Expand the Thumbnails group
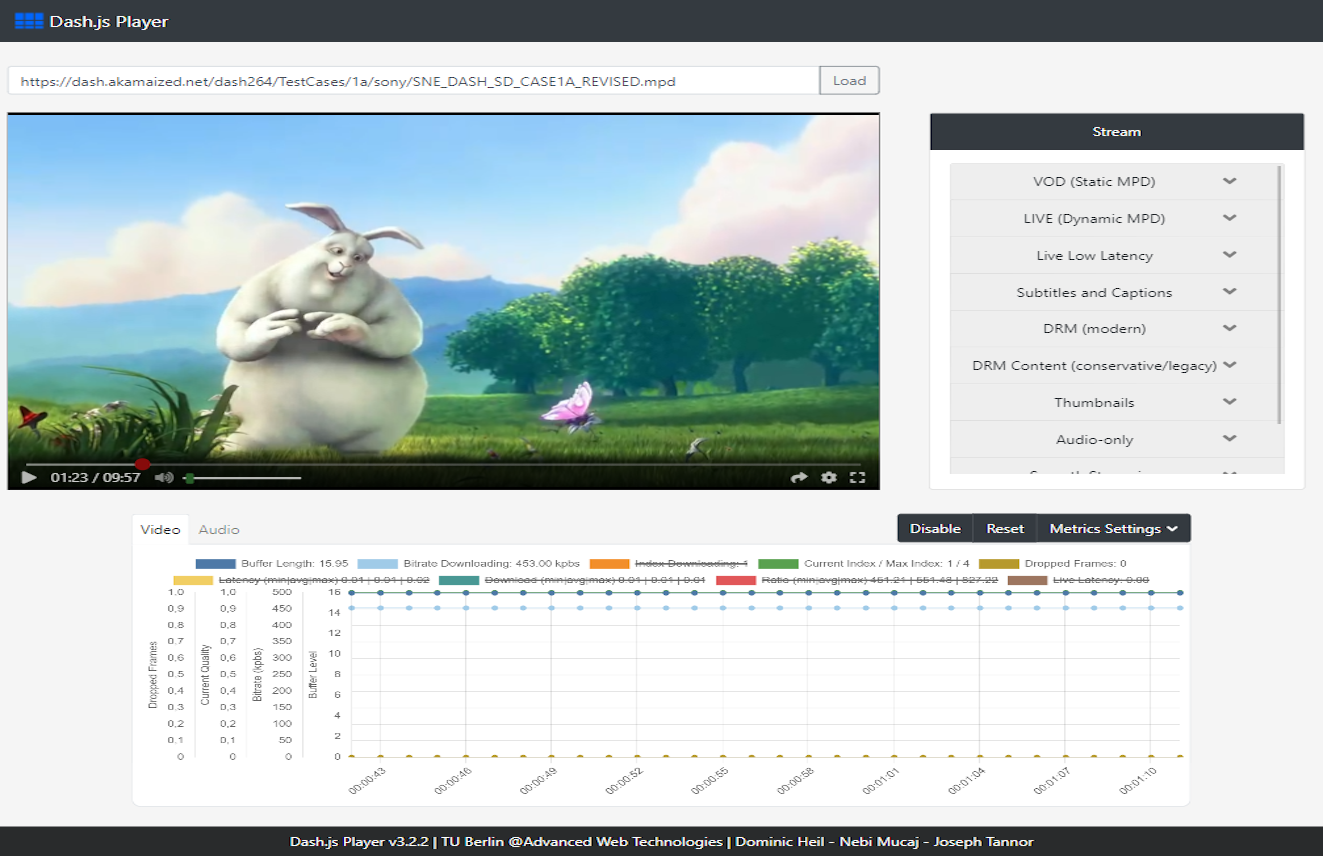 pyautogui.click(x=1115, y=403)
